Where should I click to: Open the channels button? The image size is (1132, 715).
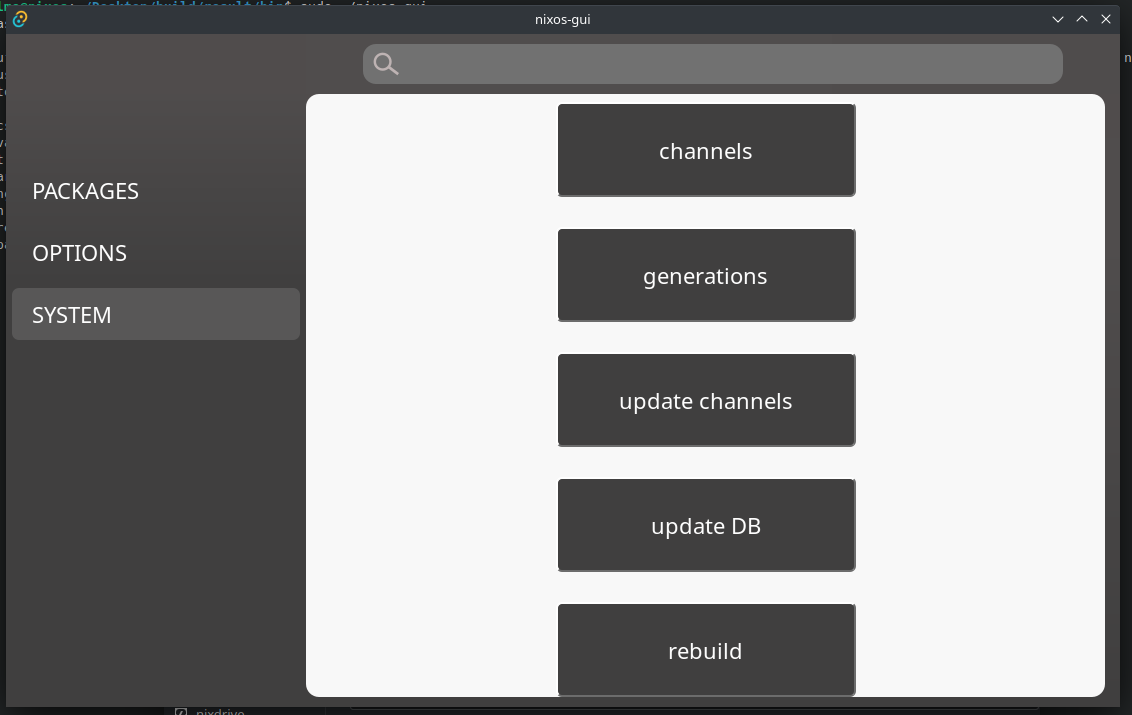(706, 150)
